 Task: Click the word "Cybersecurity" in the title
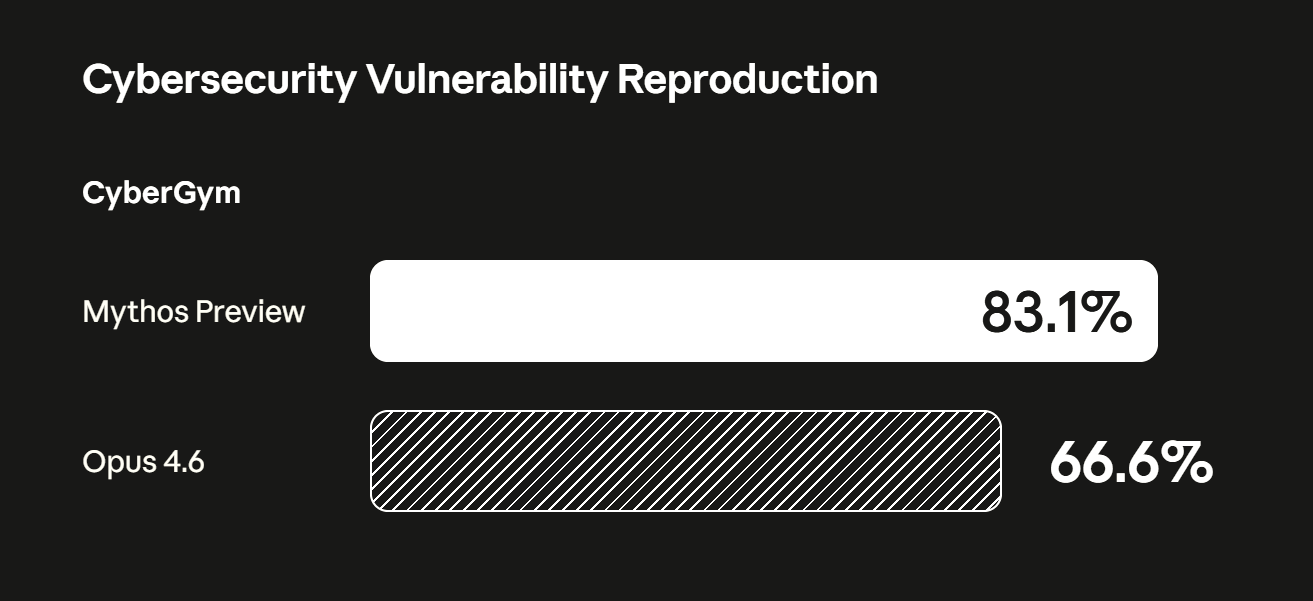click(218, 79)
